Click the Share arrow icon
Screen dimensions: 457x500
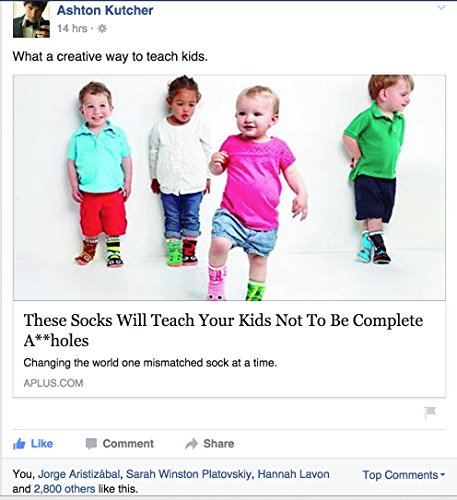191,443
